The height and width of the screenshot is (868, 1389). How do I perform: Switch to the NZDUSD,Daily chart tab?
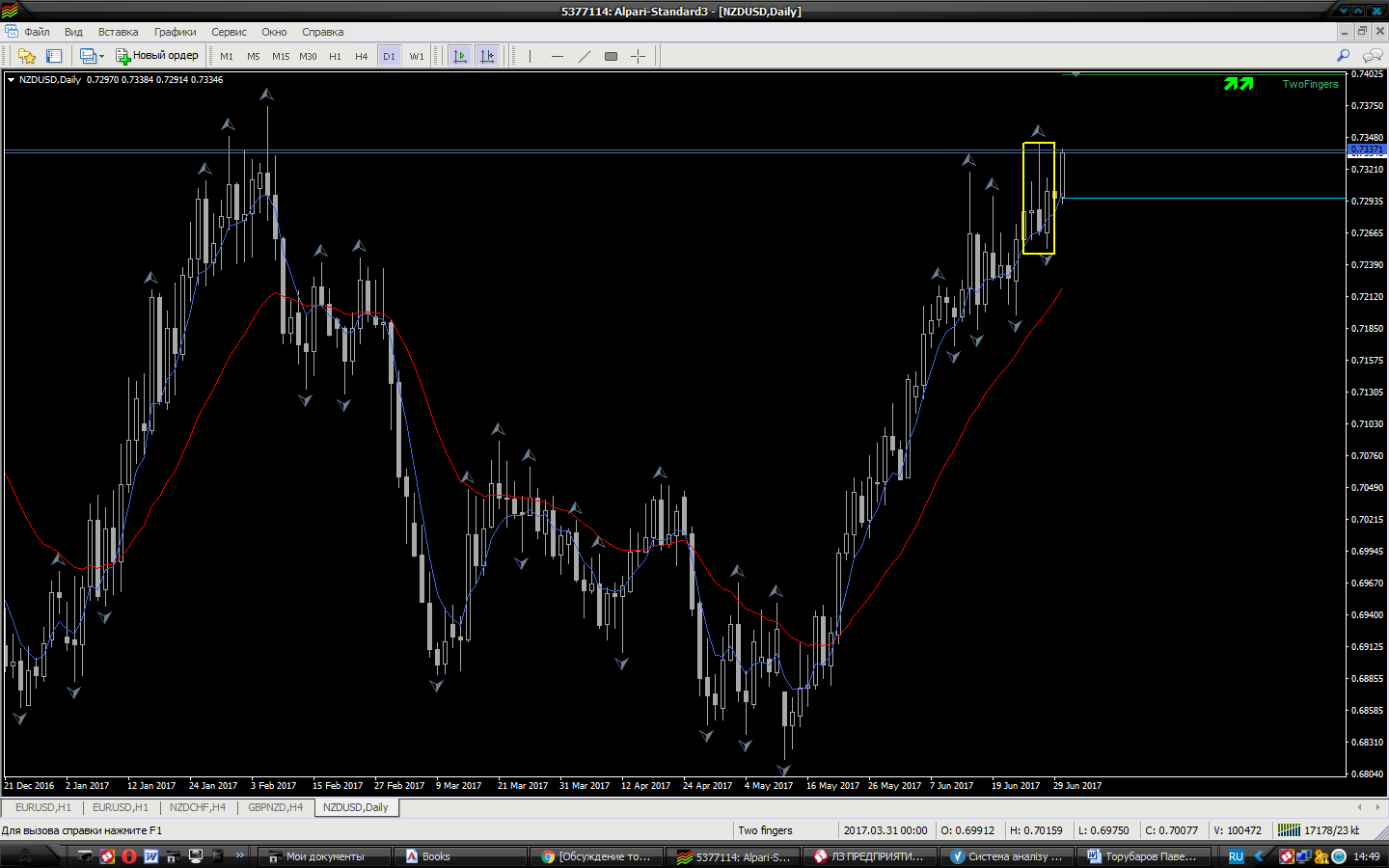point(355,807)
